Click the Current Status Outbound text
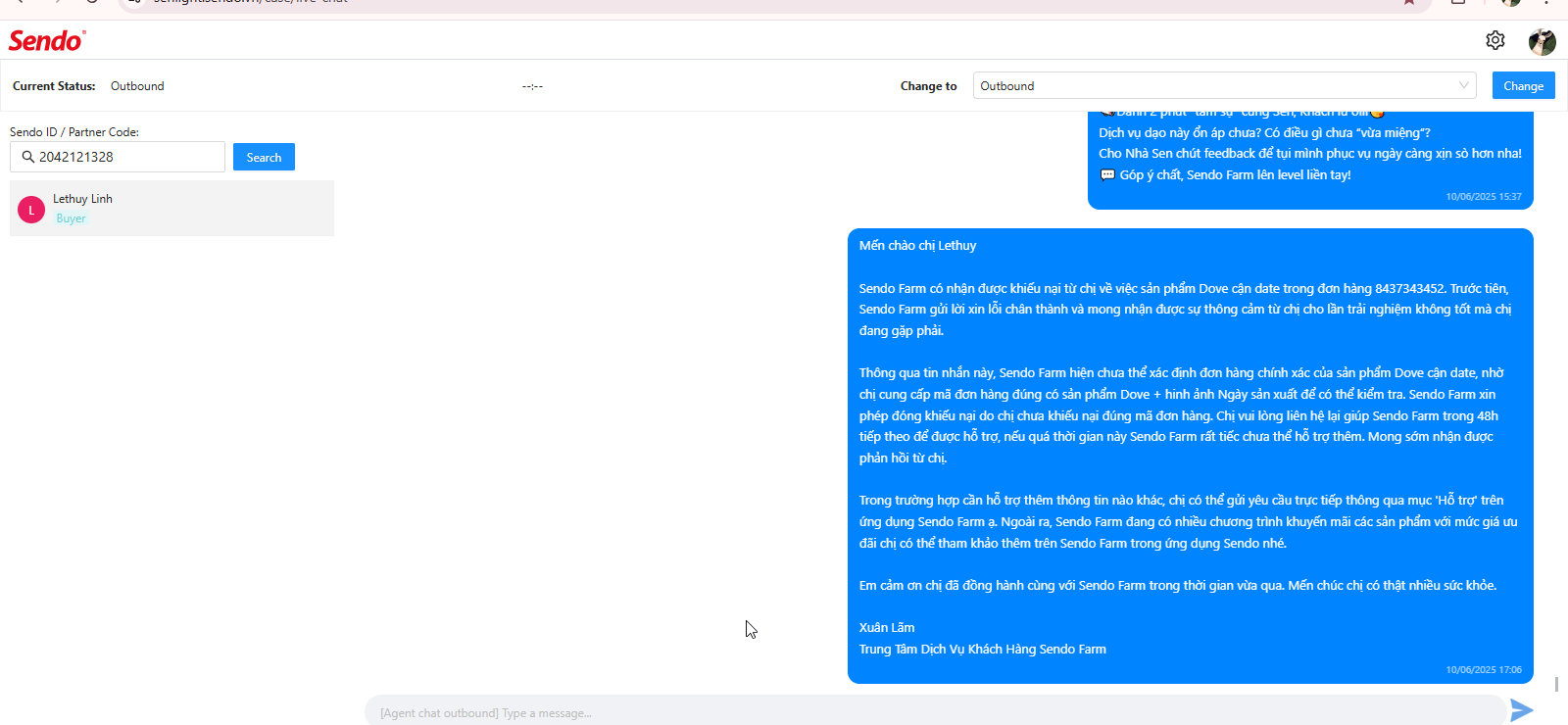The image size is (1568, 725). pyautogui.click(x=137, y=86)
